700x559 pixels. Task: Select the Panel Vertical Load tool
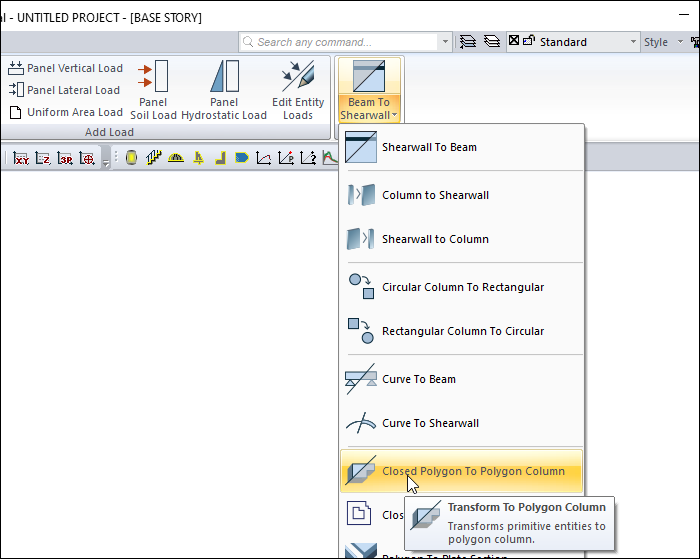(x=66, y=68)
